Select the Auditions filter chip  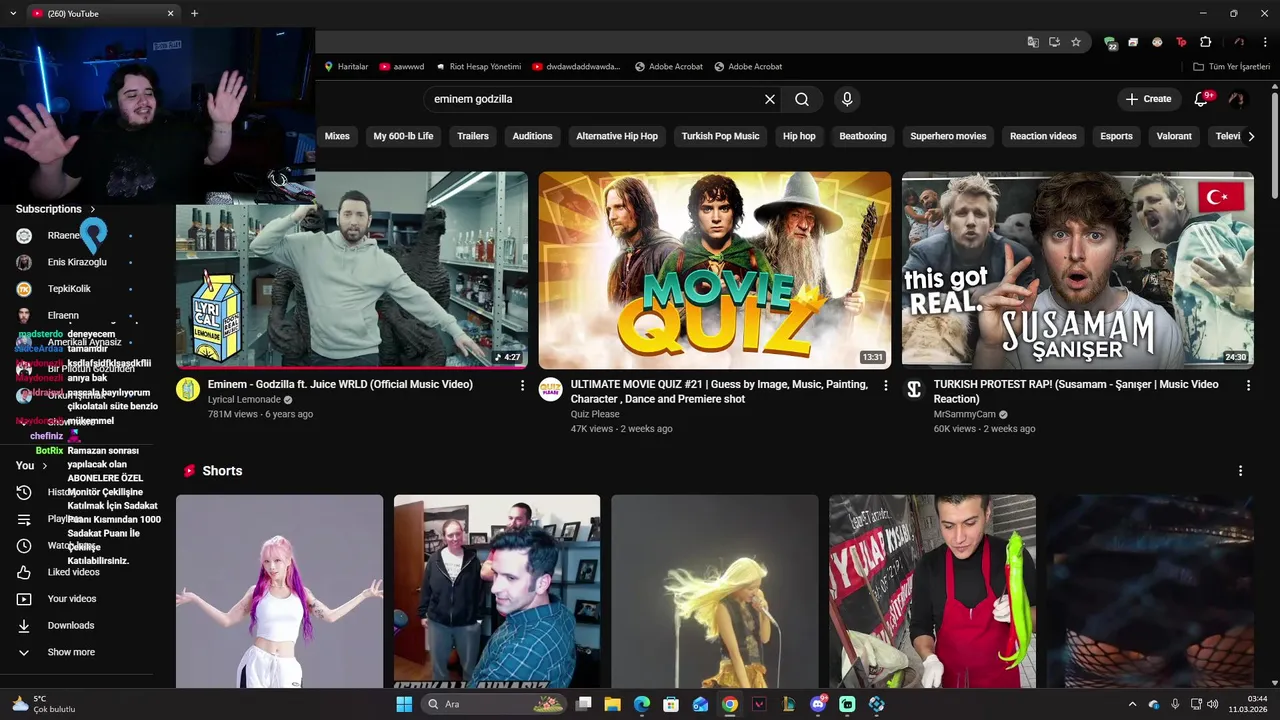(532, 136)
